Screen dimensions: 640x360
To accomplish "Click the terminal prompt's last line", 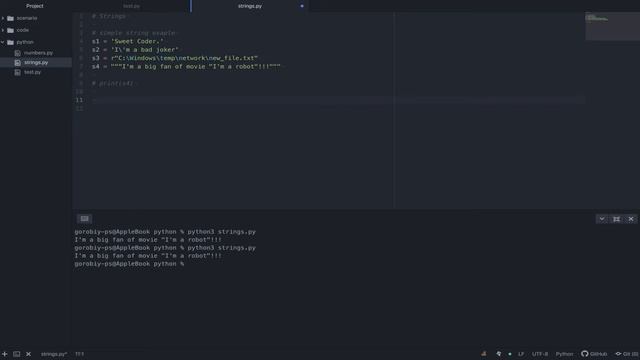I will click(129, 264).
